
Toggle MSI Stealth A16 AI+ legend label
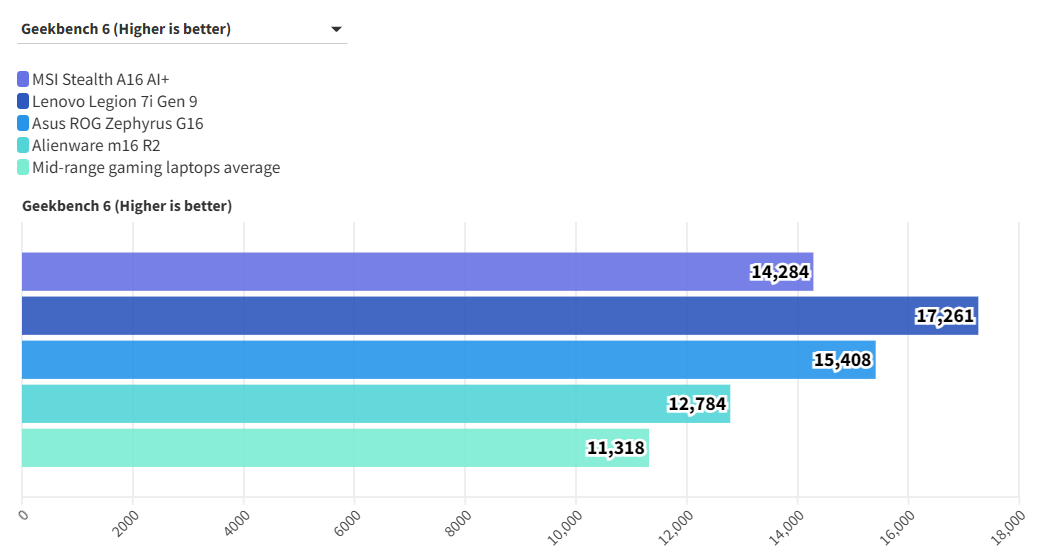[107, 79]
